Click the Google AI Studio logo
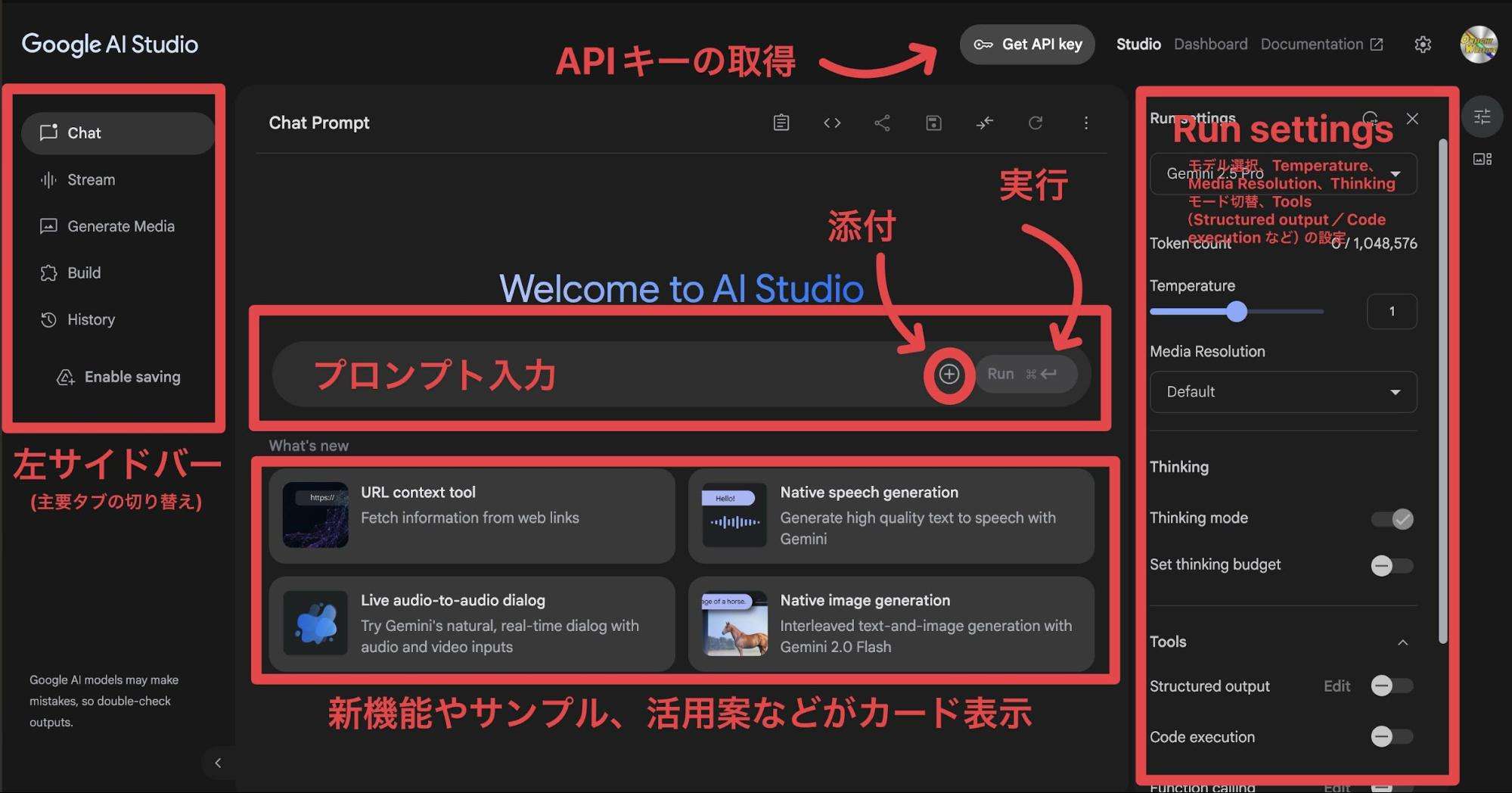The height and width of the screenshot is (793, 1512). (110, 45)
